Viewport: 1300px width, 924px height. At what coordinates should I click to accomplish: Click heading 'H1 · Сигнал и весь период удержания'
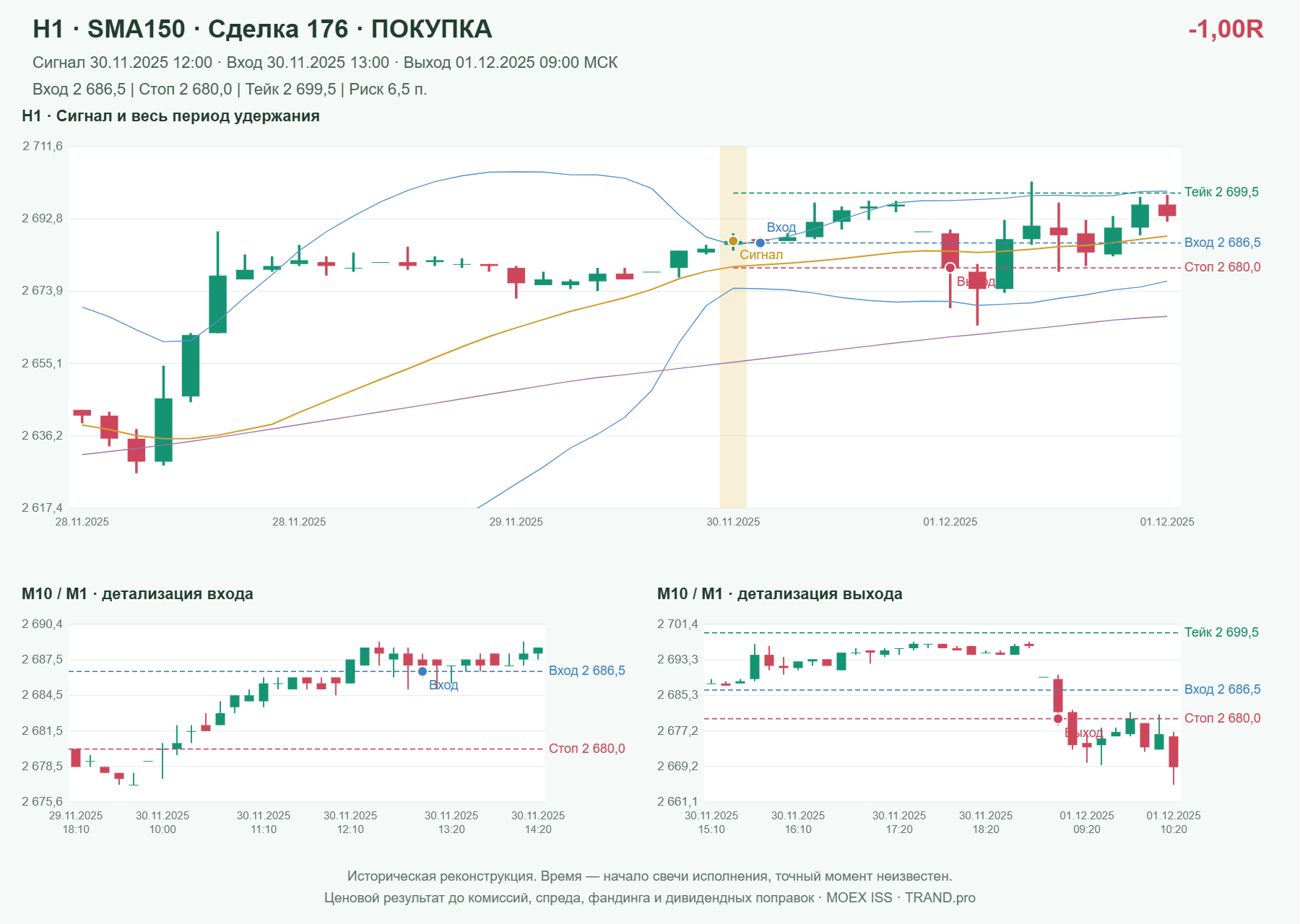170,116
